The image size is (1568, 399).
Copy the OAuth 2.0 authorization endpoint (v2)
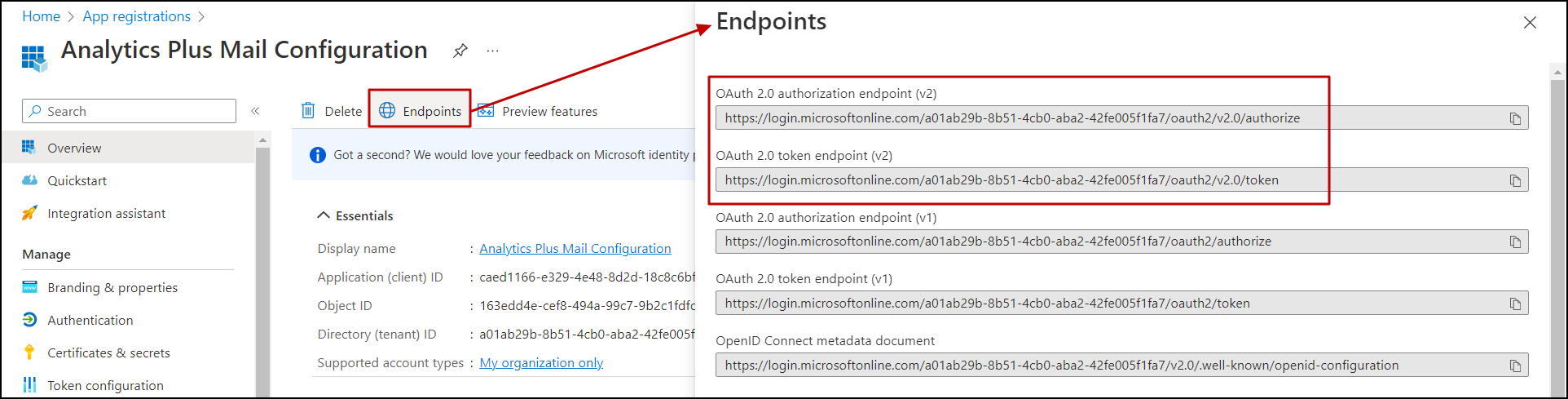click(x=1515, y=119)
